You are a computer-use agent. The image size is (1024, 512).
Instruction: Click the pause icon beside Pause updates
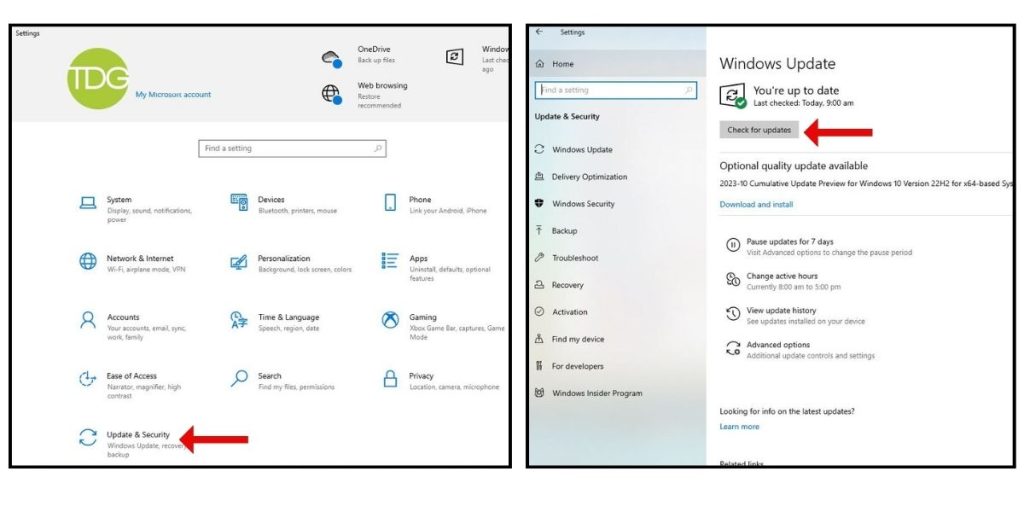733,246
